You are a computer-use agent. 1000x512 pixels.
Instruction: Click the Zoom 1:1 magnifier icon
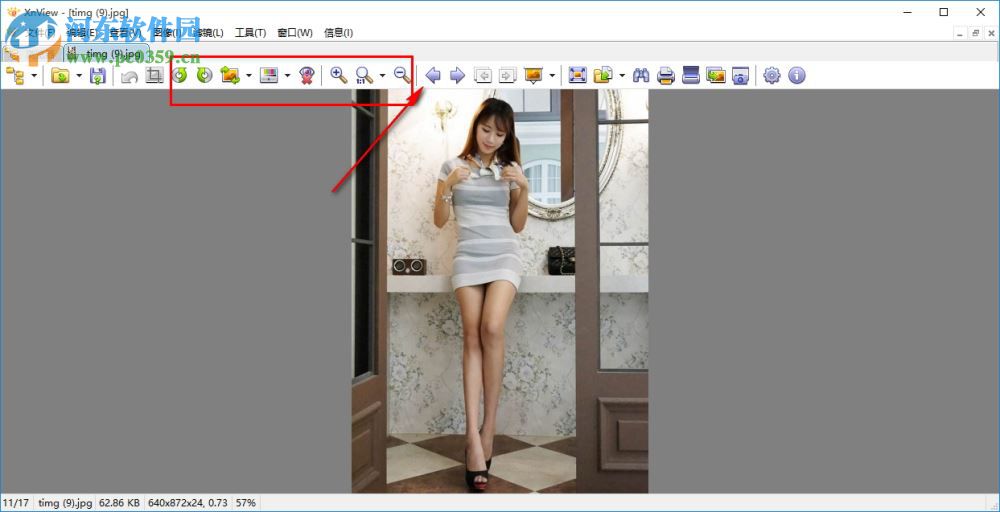pyautogui.click(x=364, y=76)
